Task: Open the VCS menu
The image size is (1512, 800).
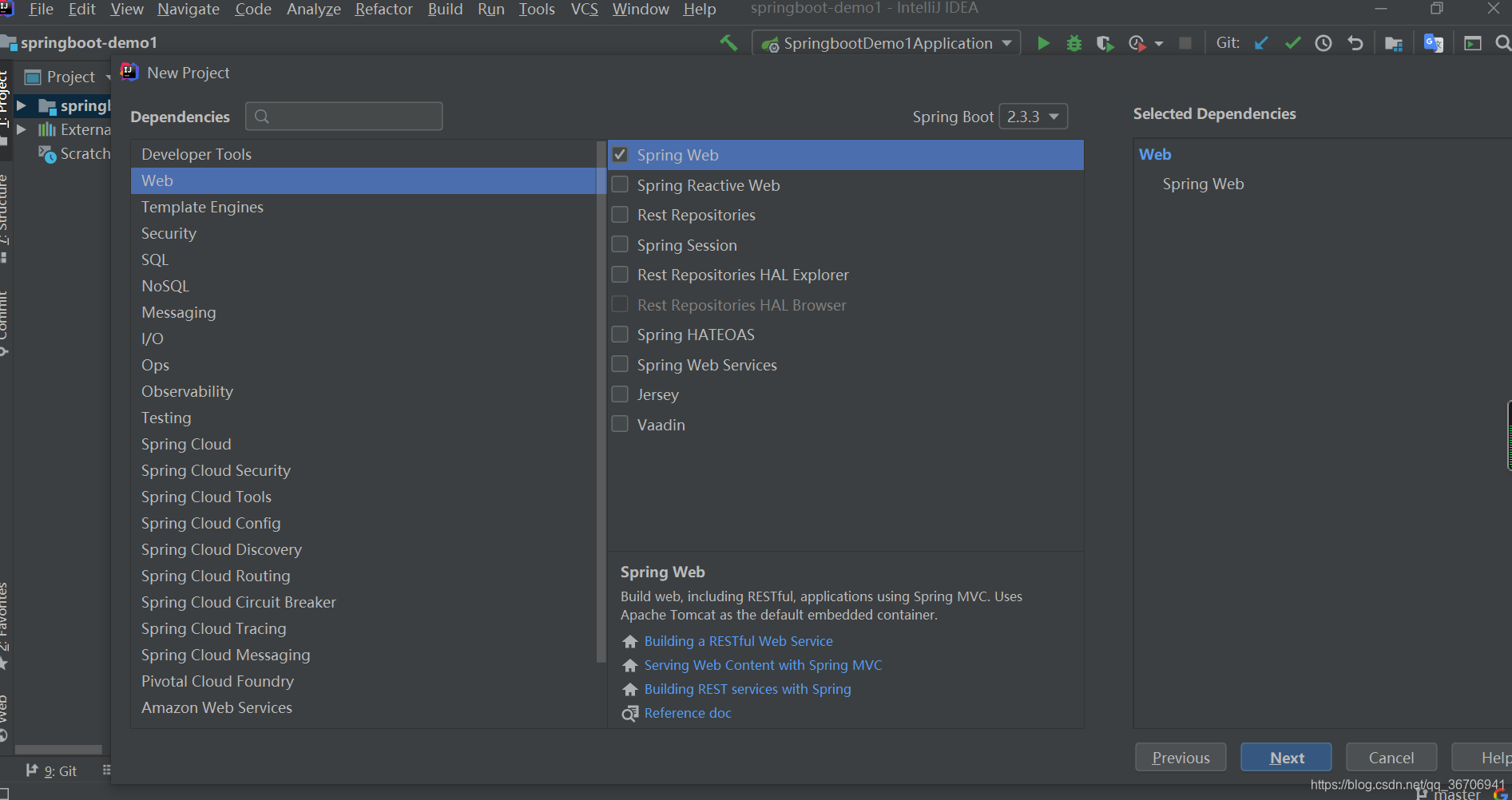Action: (x=585, y=9)
